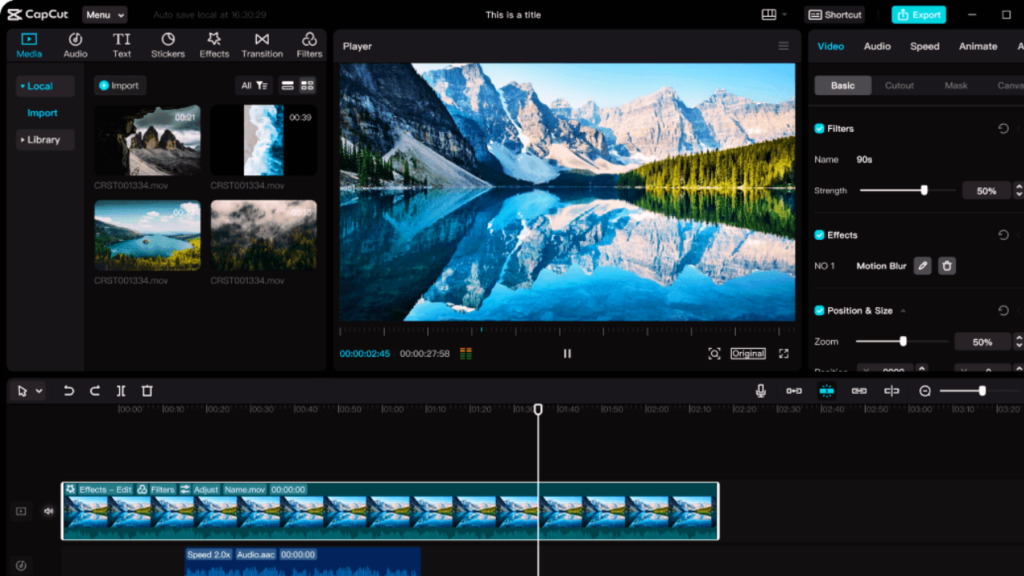Switch to the Speed tab
The height and width of the screenshot is (576, 1024).
(x=924, y=46)
